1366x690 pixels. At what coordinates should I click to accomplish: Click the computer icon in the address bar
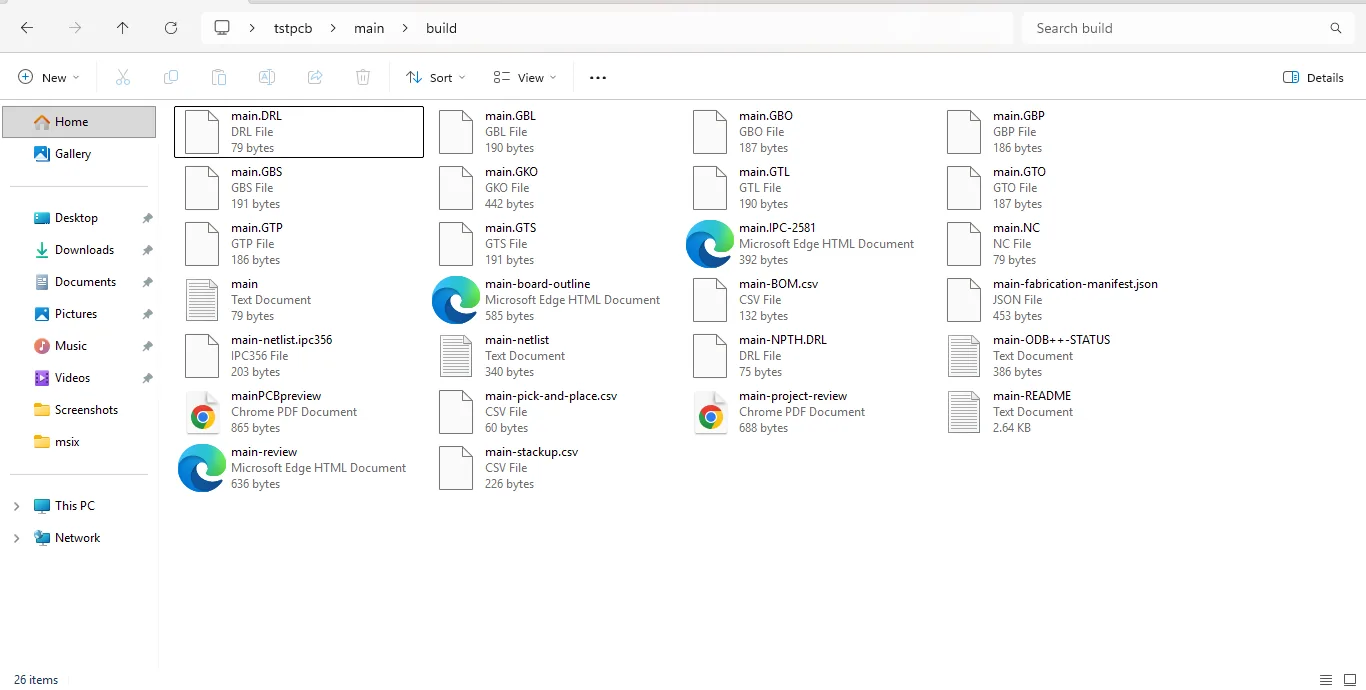[x=223, y=28]
